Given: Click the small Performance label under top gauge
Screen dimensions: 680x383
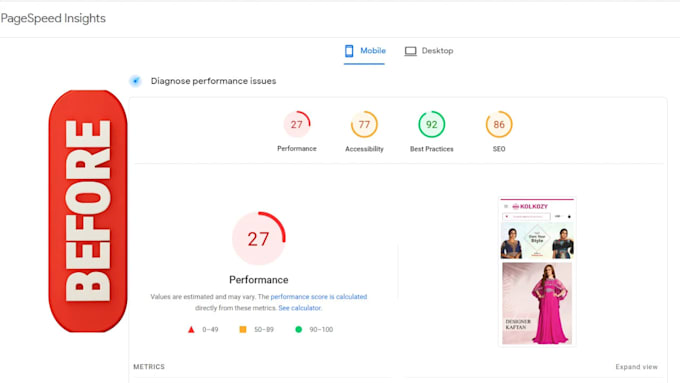Looking at the screenshot, I should (297, 148).
